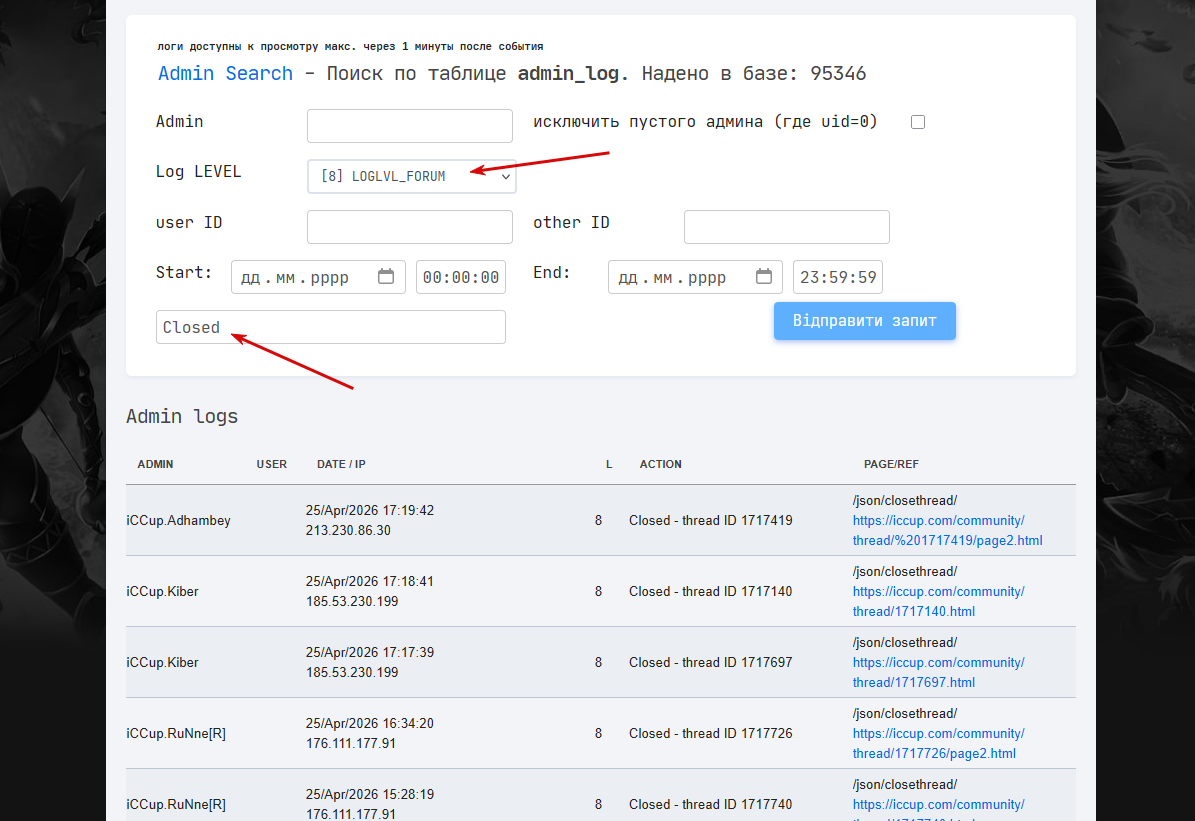Click action text Closed - thread ID 1717740
1195x821 pixels.
[710, 804]
